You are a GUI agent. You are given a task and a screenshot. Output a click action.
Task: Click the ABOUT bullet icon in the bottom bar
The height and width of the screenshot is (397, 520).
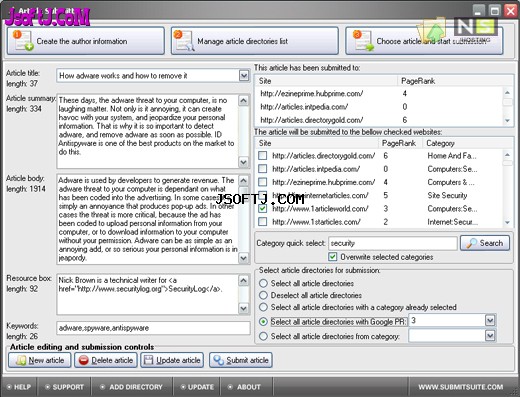tap(230, 387)
